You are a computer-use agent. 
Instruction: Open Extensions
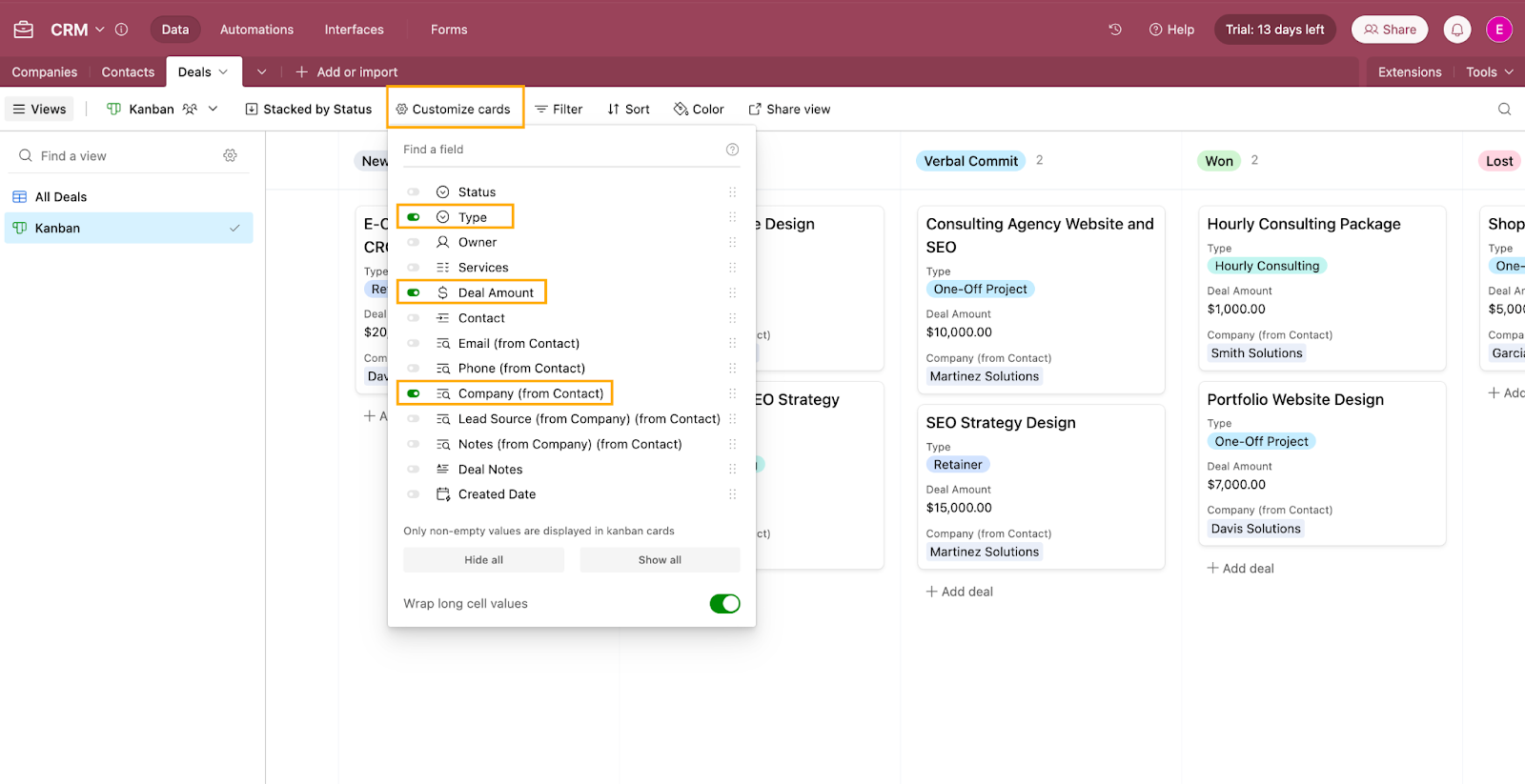tap(1410, 72)
